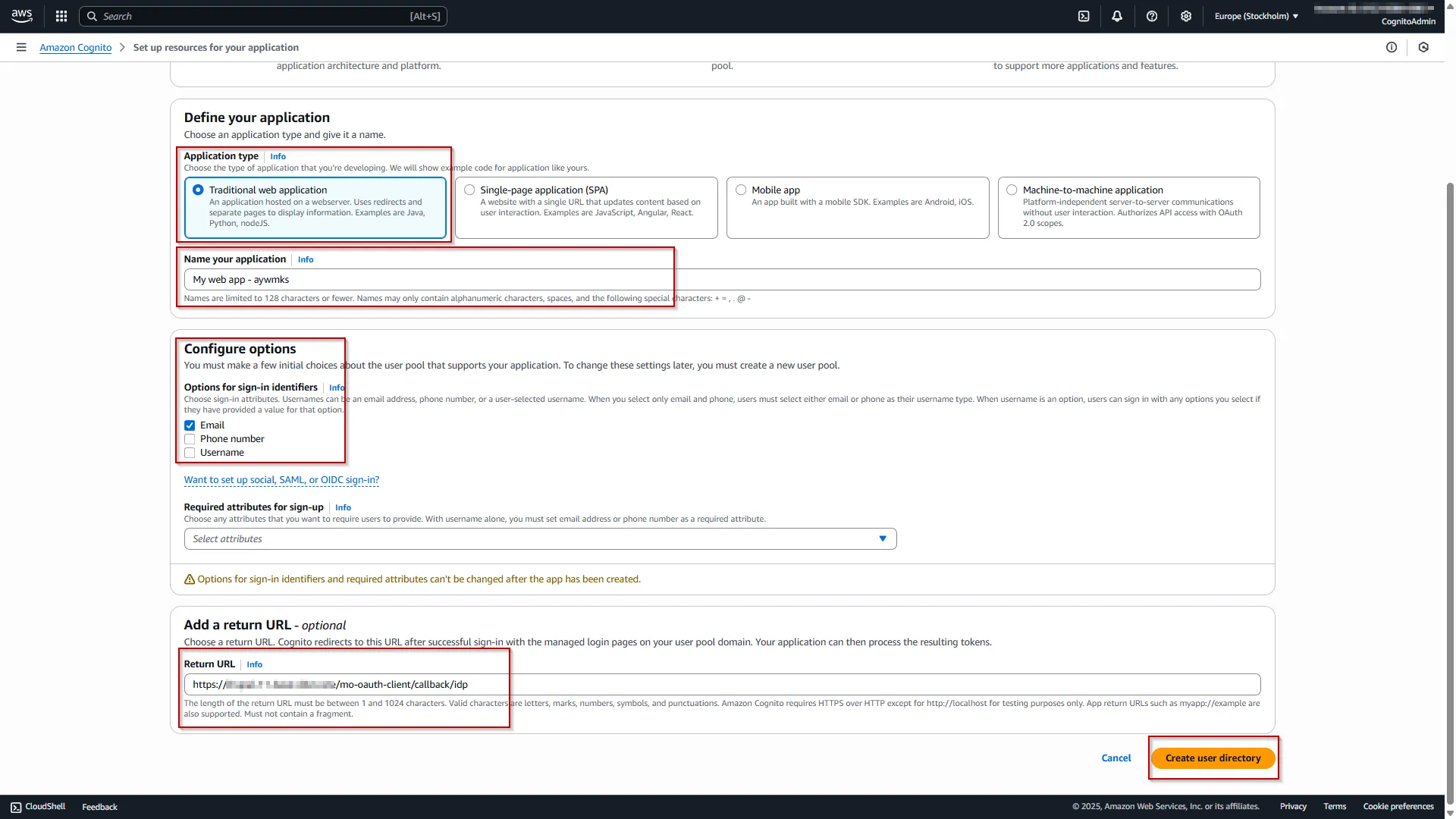Open the settings gear icon
Image resolution: width=1456 pixels, height=819 pixels.
point(1186,16)
